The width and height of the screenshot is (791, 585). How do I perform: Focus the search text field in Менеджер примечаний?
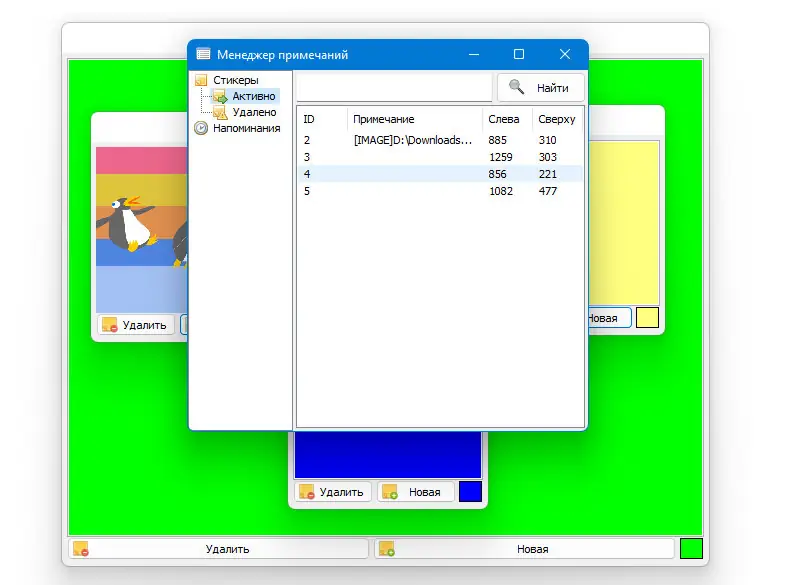point(394,88)
